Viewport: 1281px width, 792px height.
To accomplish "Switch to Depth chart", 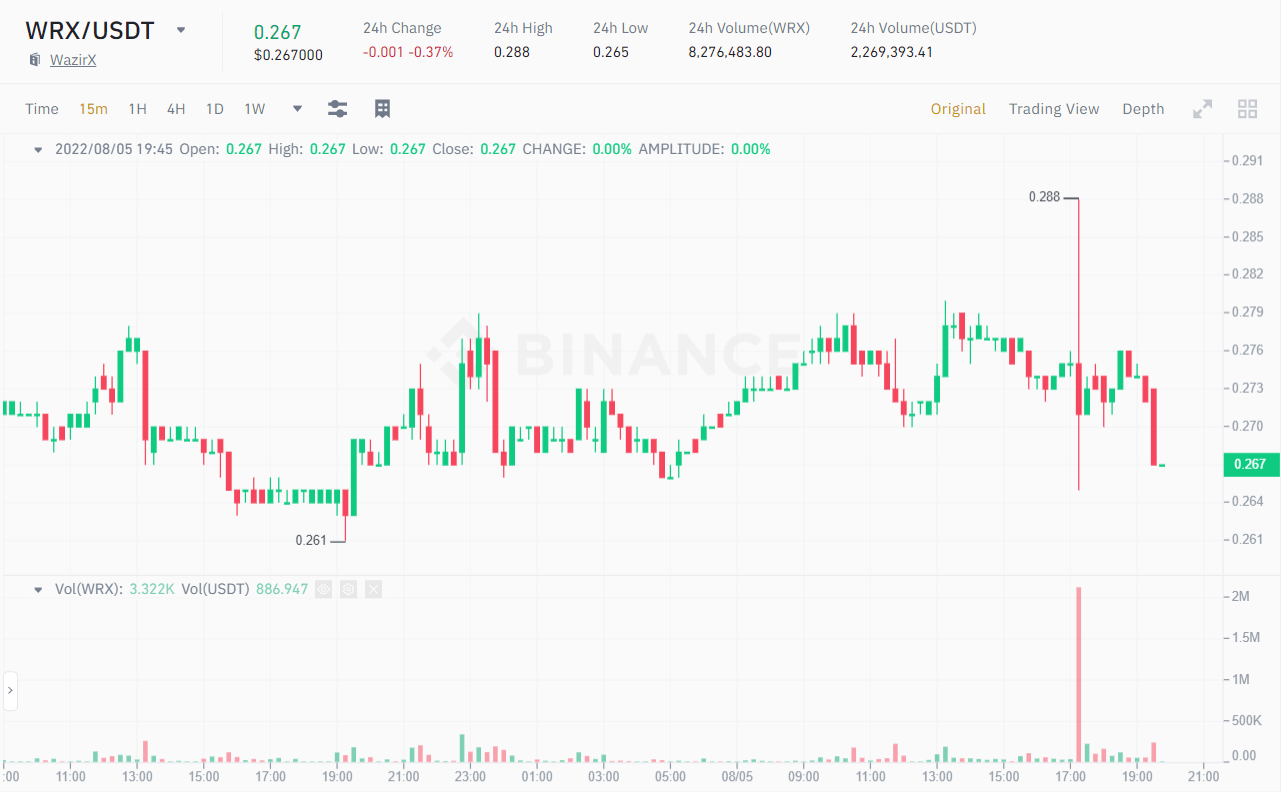I will point(1143,109).
